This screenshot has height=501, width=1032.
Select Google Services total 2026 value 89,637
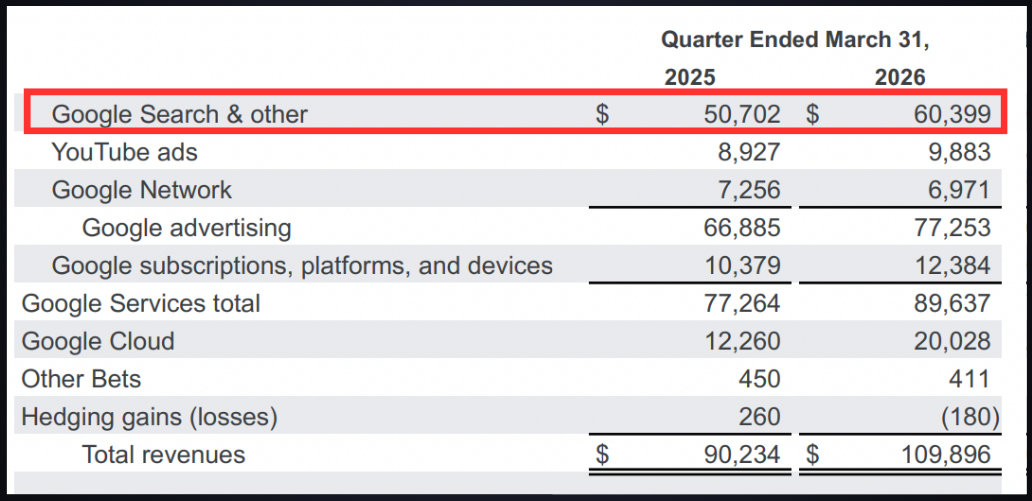(951, 303)
